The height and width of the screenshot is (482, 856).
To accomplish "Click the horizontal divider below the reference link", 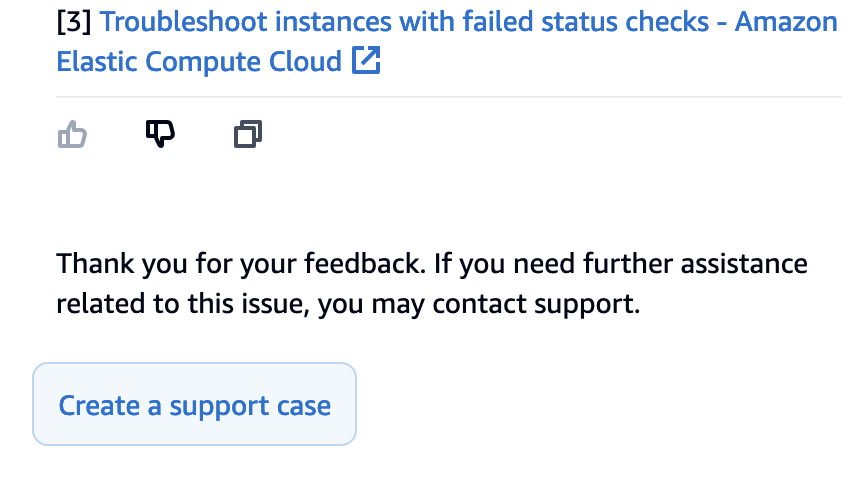I will tap(448, 97).
